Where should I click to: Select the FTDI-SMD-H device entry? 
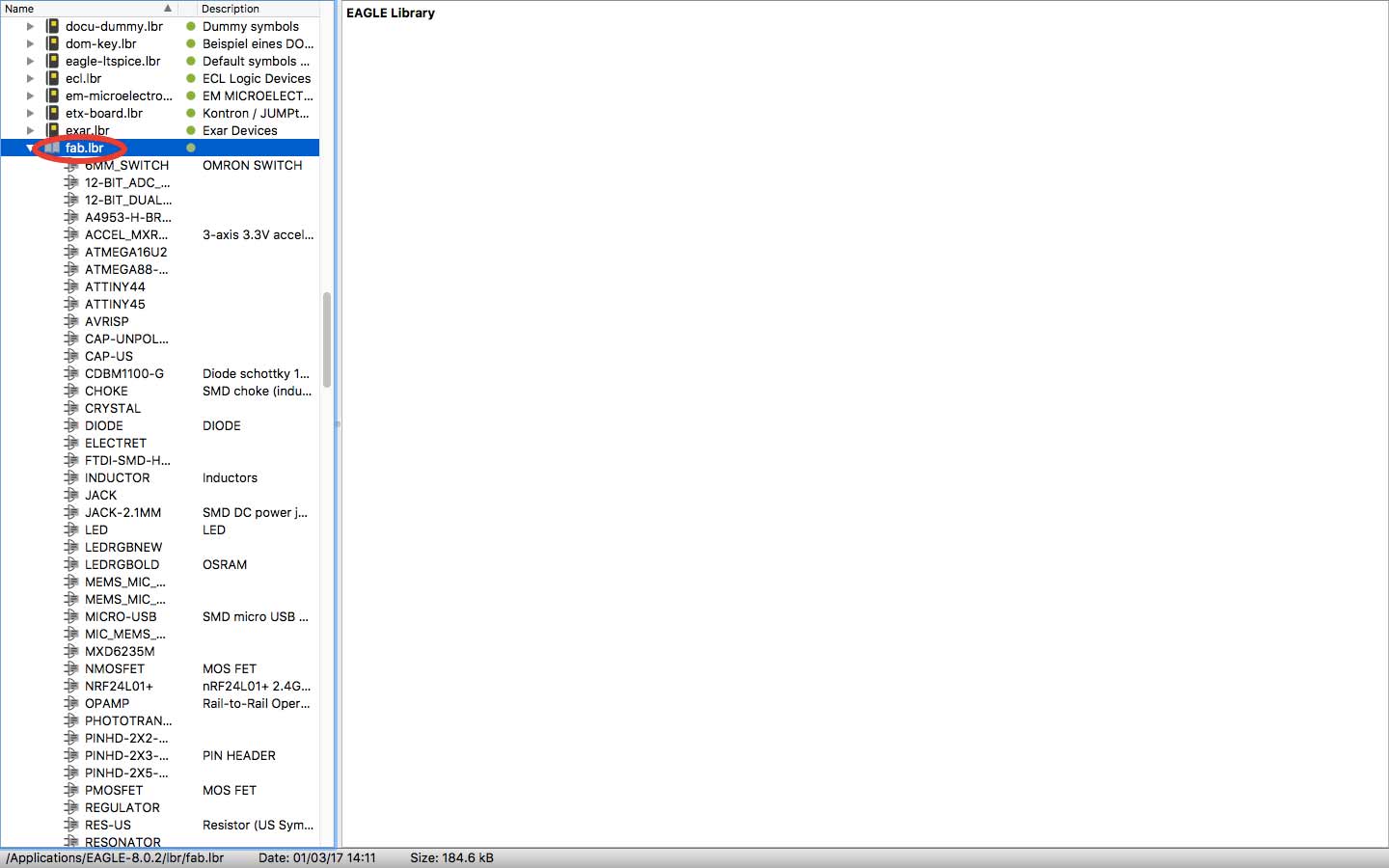tap(127, 461)
